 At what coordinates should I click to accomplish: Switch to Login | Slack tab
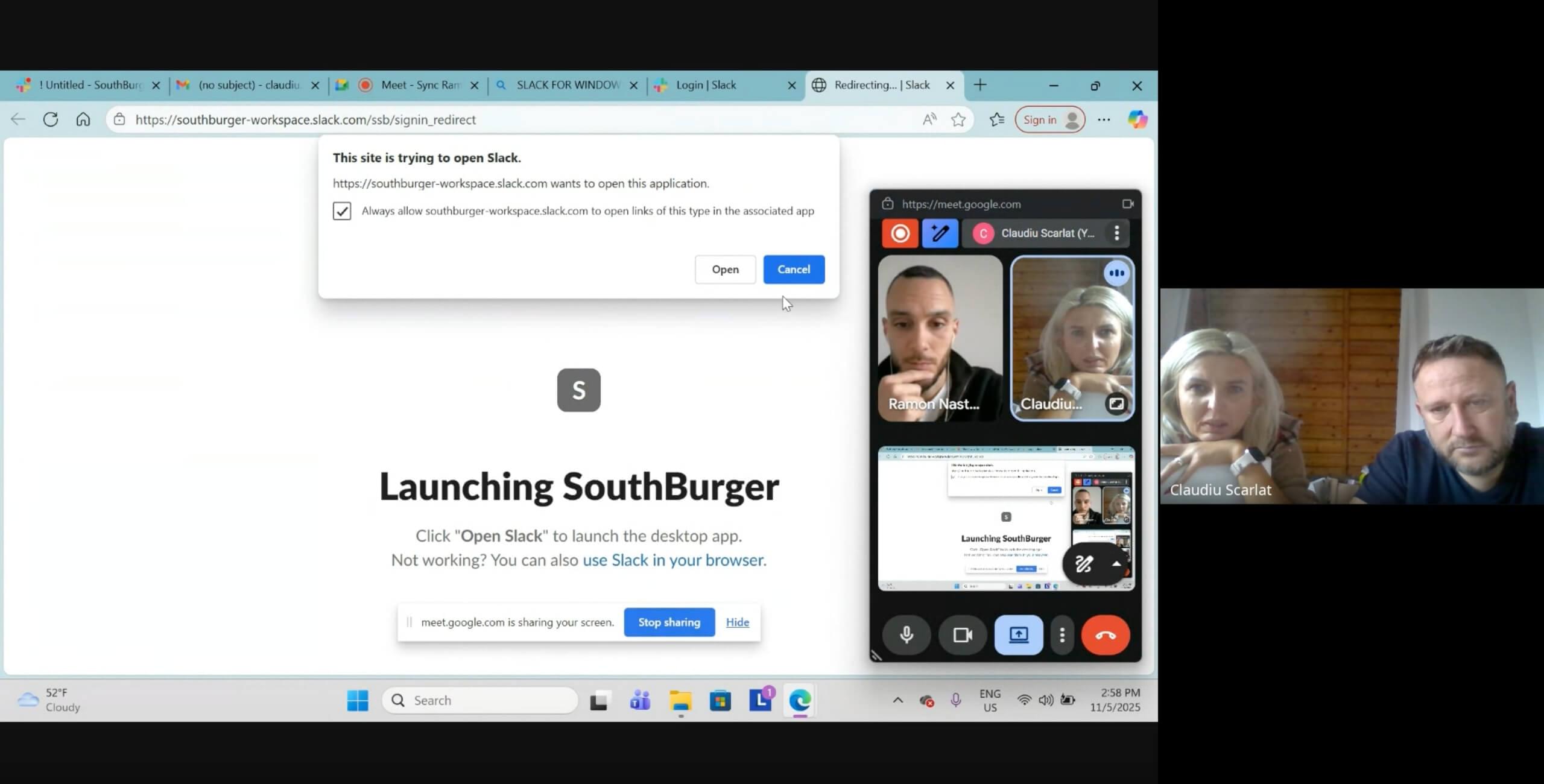tap(706, 85)
